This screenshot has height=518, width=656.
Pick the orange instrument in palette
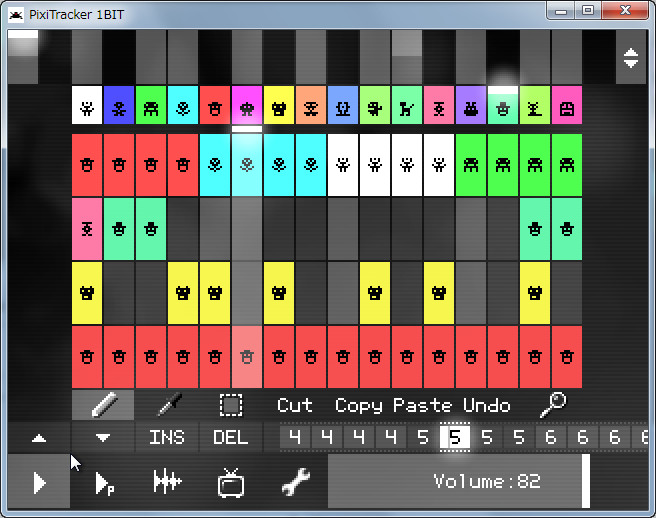tap(311, 105)
